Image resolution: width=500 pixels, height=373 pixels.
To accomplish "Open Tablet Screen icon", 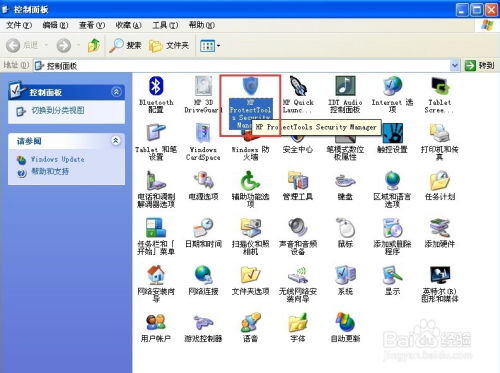I will [440, 86].
